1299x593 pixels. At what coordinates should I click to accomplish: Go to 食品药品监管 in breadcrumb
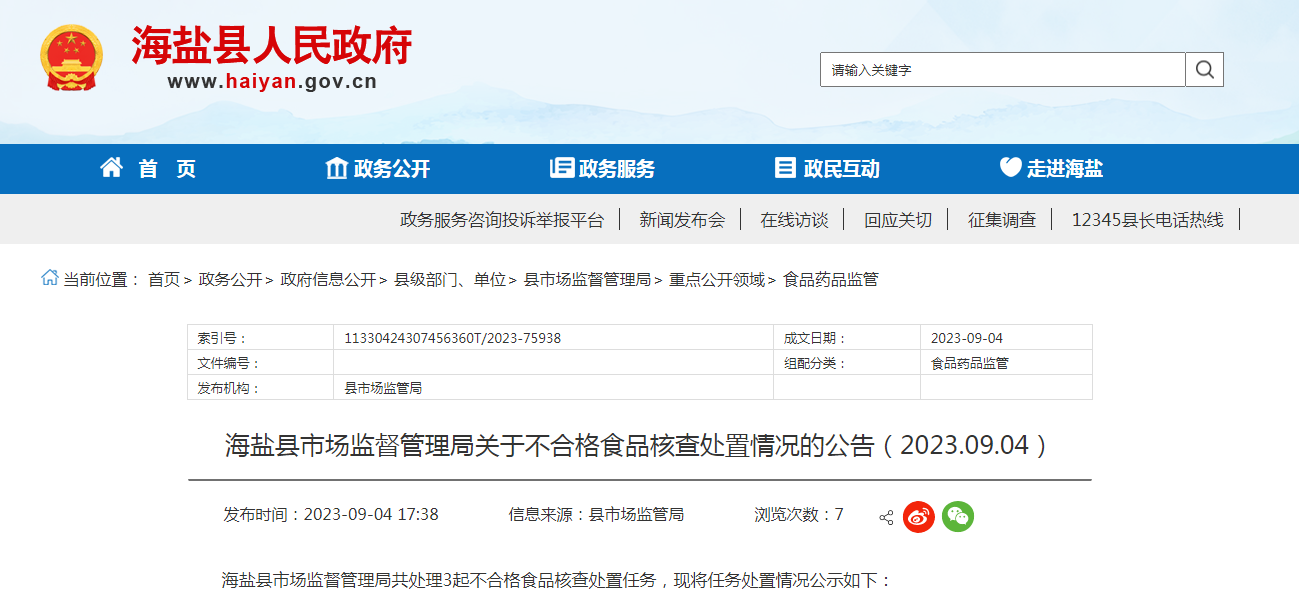click(830, 279)
